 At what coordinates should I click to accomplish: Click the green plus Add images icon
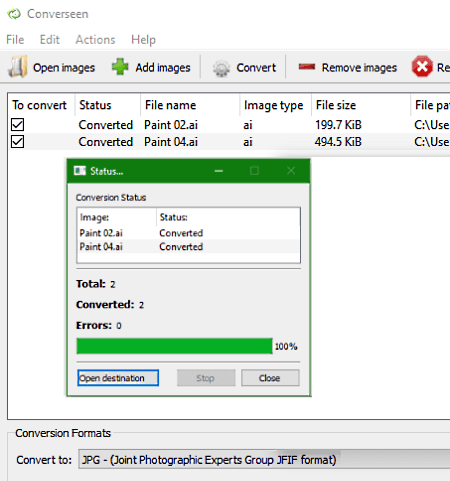pos(120,67)
